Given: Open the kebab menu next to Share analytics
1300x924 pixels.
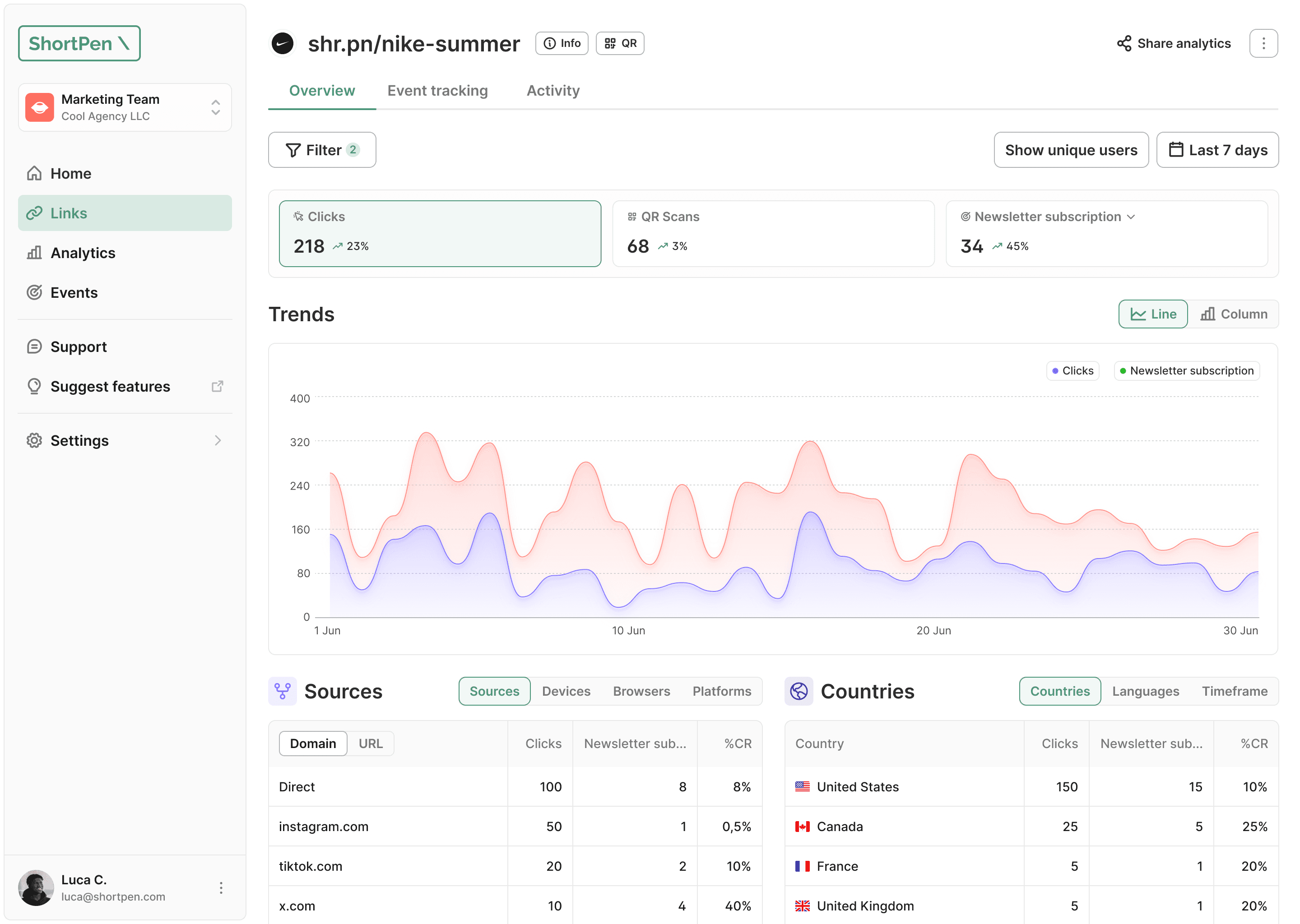Looking at the screenshot, I should click(1263, 43).
